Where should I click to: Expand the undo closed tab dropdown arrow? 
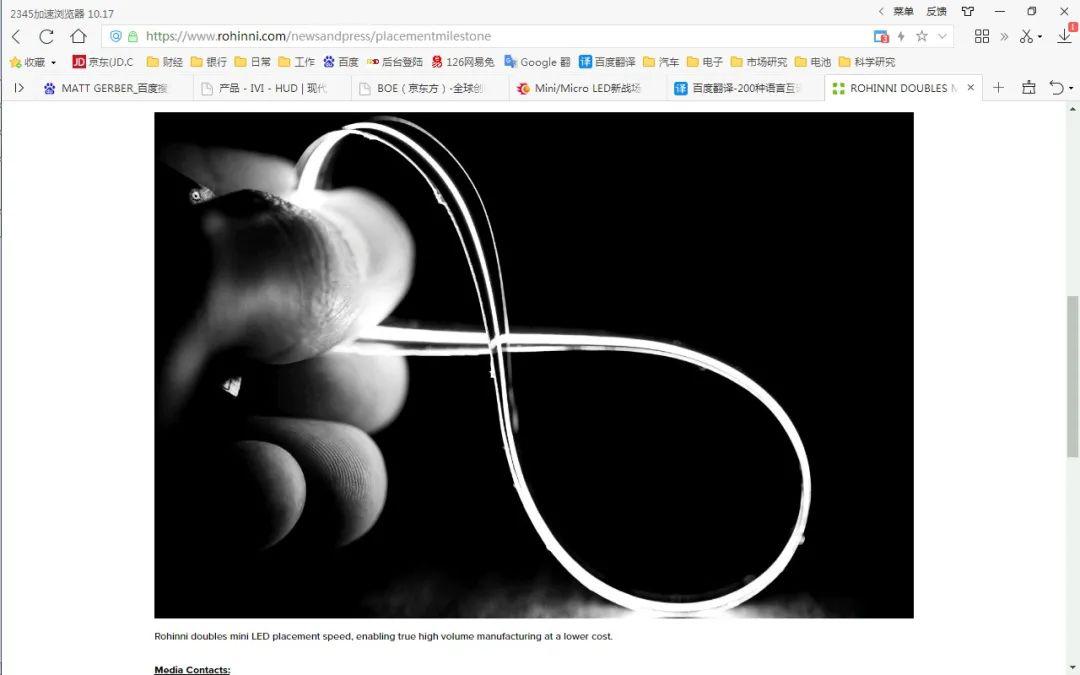point(1071,88)
